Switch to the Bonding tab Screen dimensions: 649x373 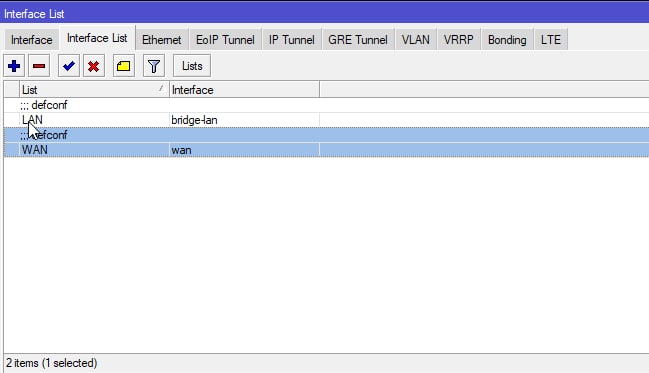(507, 40)
